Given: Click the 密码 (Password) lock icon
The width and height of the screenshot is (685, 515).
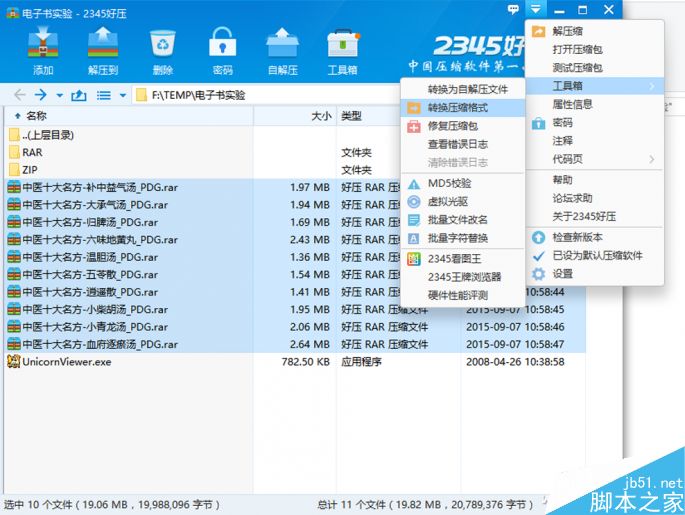Looking at the screenshot, I should tap(222, 50).
